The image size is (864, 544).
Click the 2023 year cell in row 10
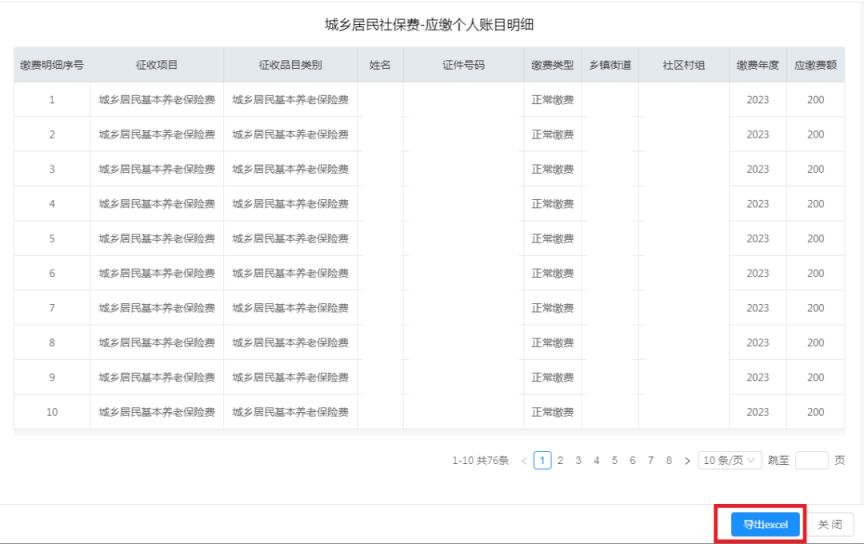pyautogui.click(x=758, y=412)
